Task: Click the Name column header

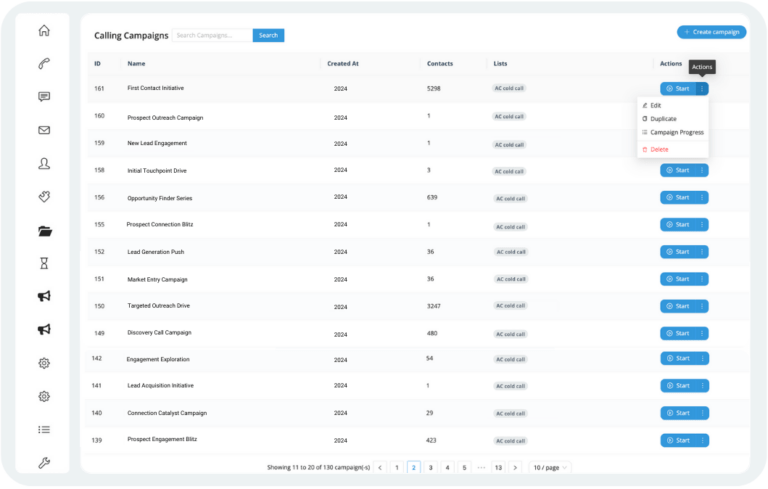Action: click(136, 64)
